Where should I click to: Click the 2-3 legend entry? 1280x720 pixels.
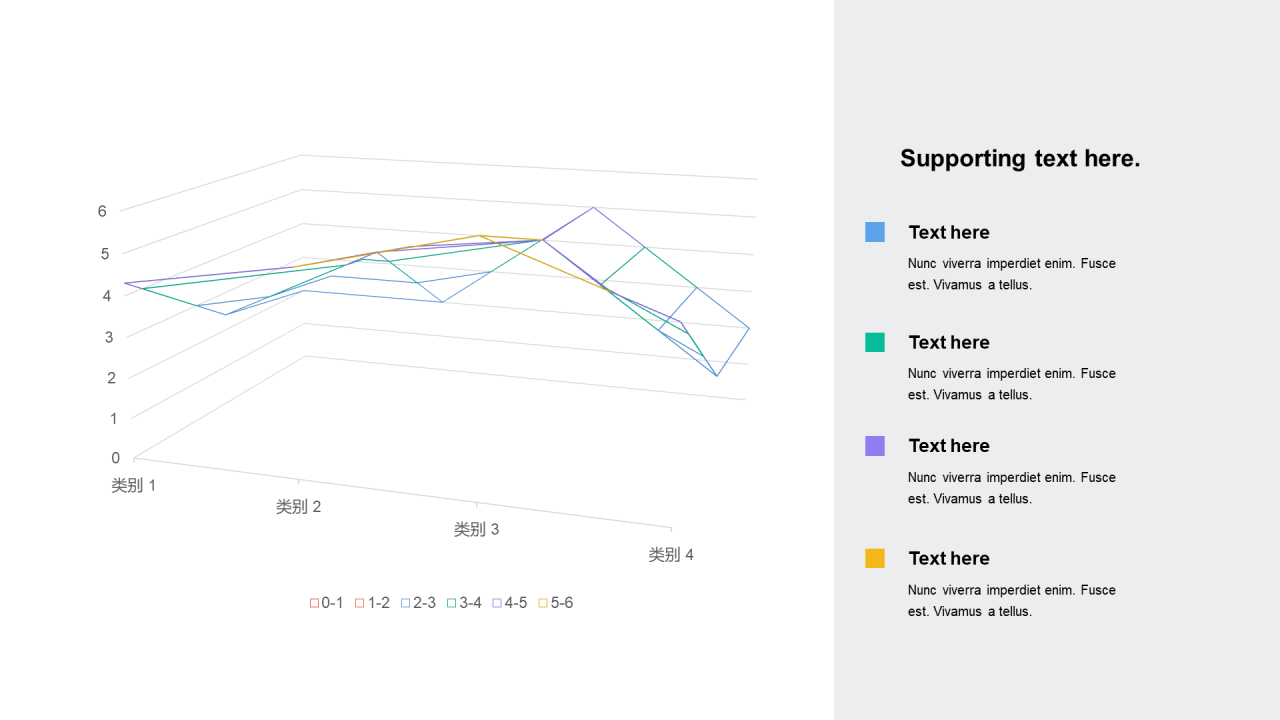tap(418, 603)
